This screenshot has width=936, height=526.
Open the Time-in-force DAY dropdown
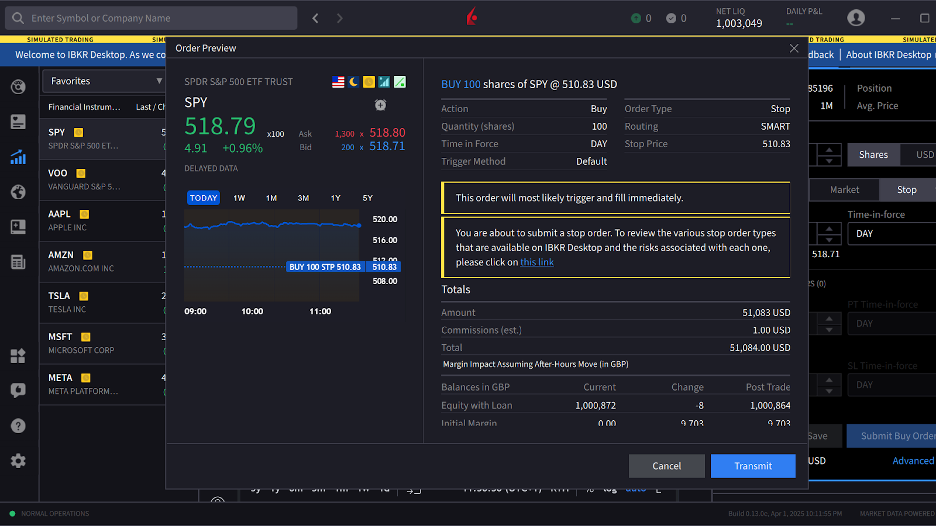pos(892,233)
